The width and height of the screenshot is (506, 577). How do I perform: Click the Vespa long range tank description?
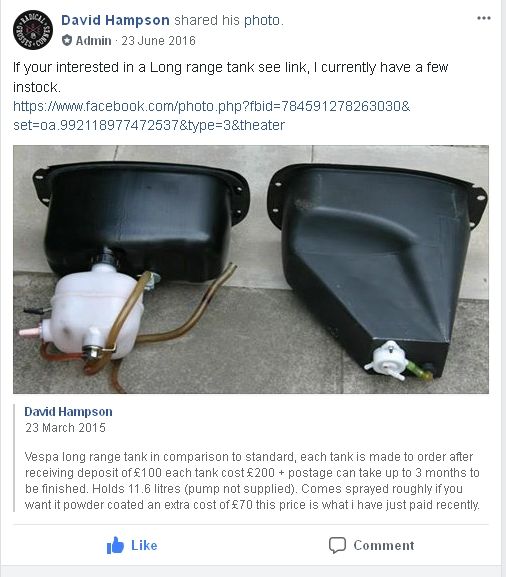252,481
